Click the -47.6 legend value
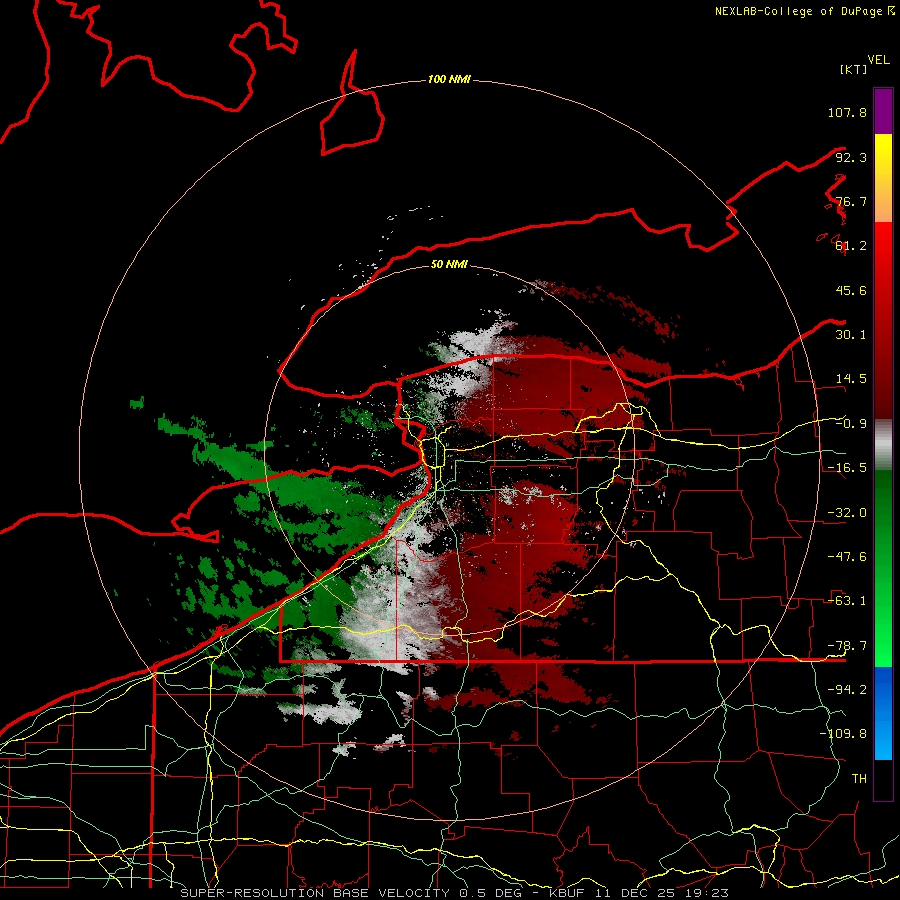 pyautogui.click(x=847, y=557)
